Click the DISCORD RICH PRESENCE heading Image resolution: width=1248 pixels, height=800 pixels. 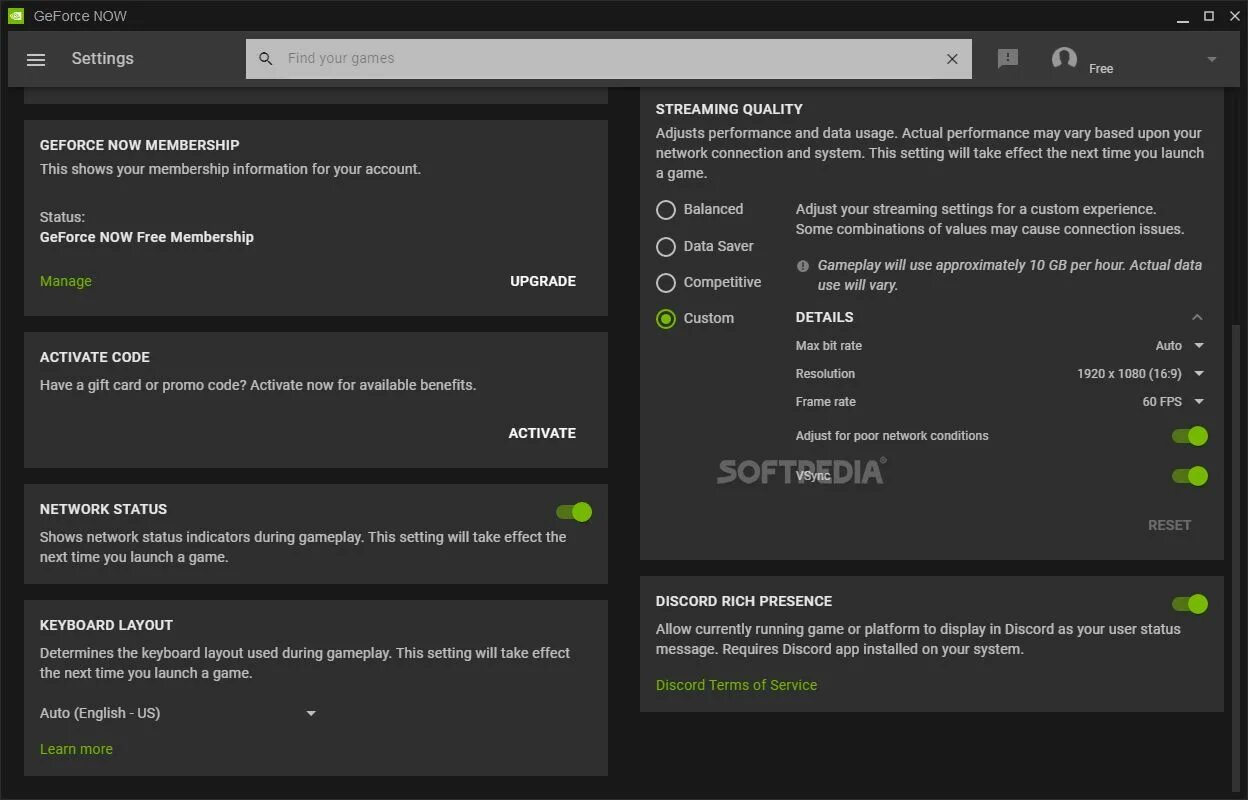[744, 601]
